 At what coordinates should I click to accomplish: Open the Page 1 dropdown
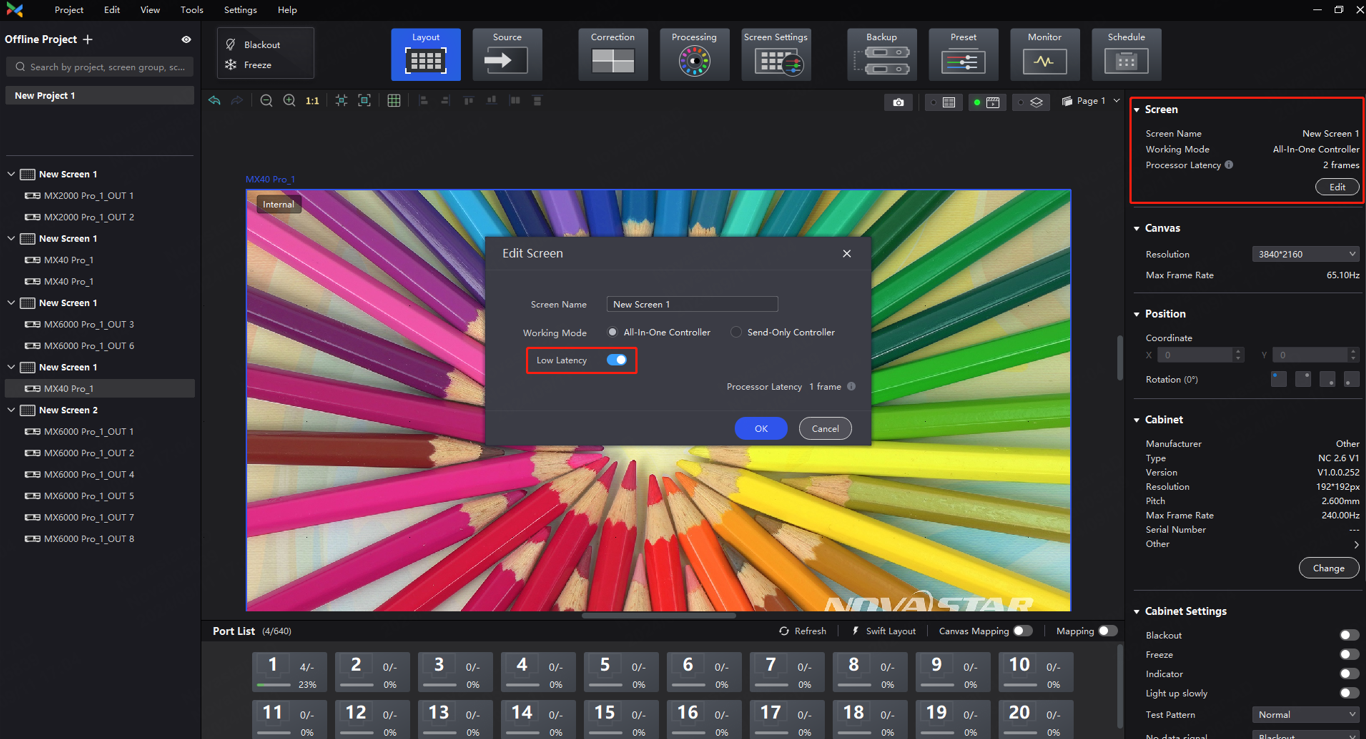[x=1091, y=101]
